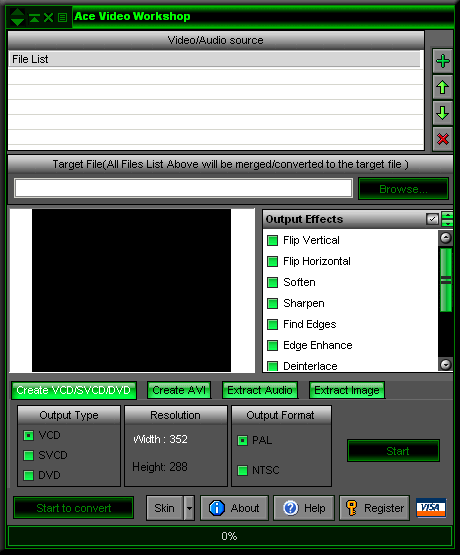The width and height of the screenshot is (460, 555).
Task: Click the Width : 352 text
Action: point(160,439)
